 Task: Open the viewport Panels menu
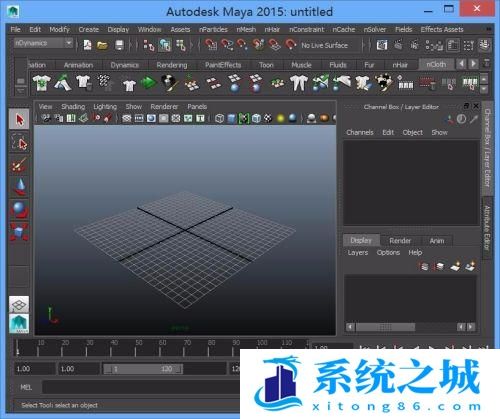[x=197, y=106]
